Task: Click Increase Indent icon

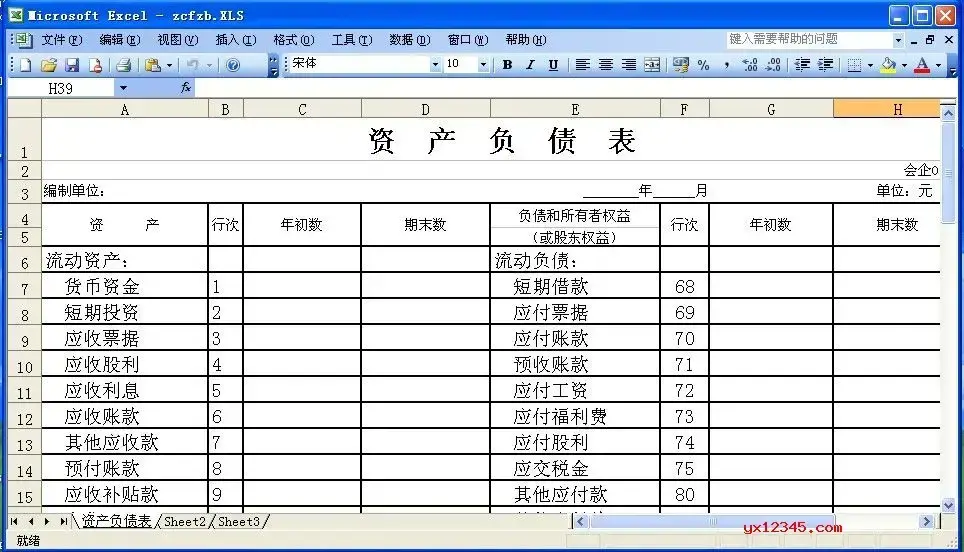Action: [825, 65]
